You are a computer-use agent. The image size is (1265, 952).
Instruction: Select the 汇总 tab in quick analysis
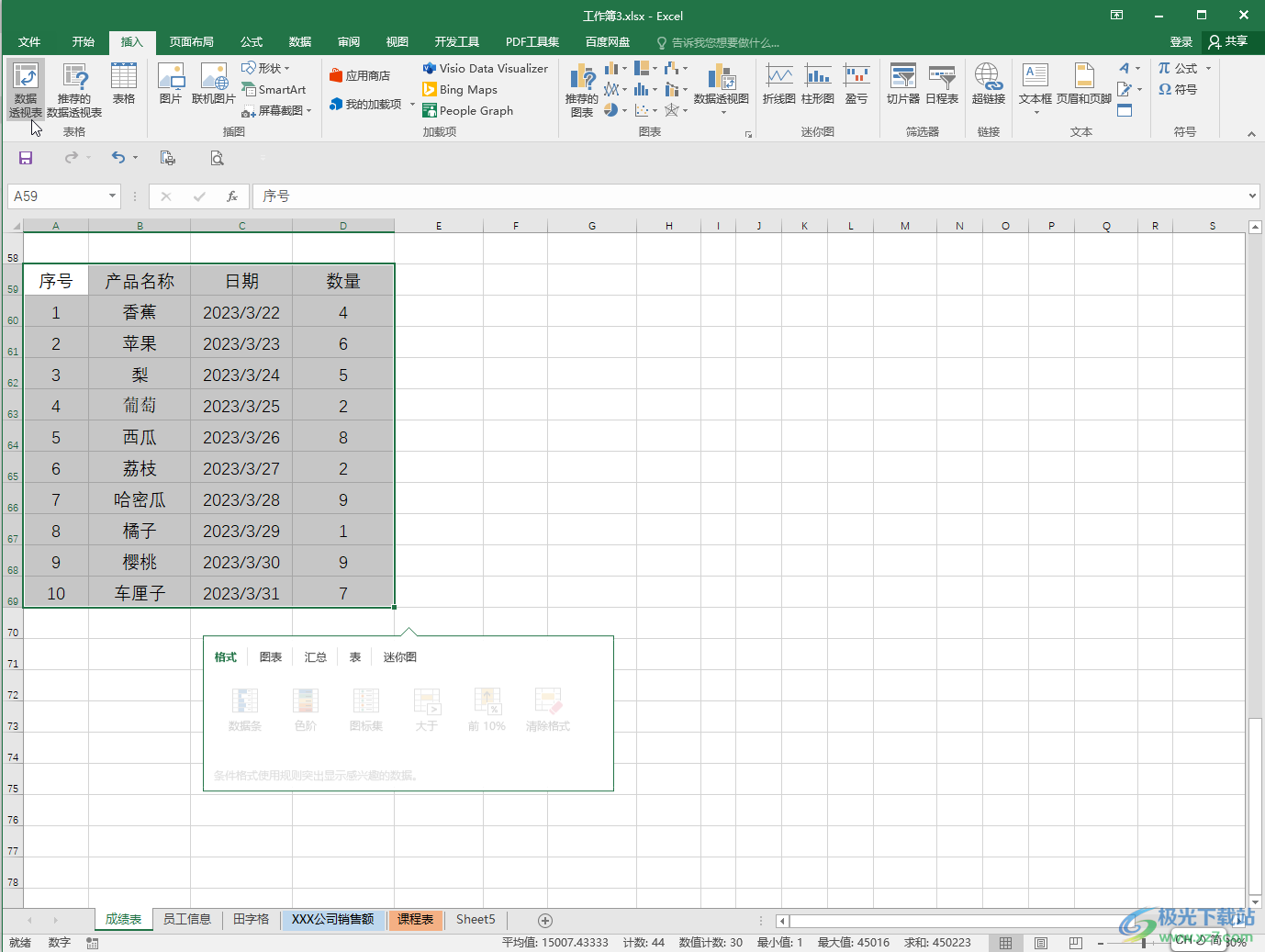pyautogui.click(x=316, y=657)
